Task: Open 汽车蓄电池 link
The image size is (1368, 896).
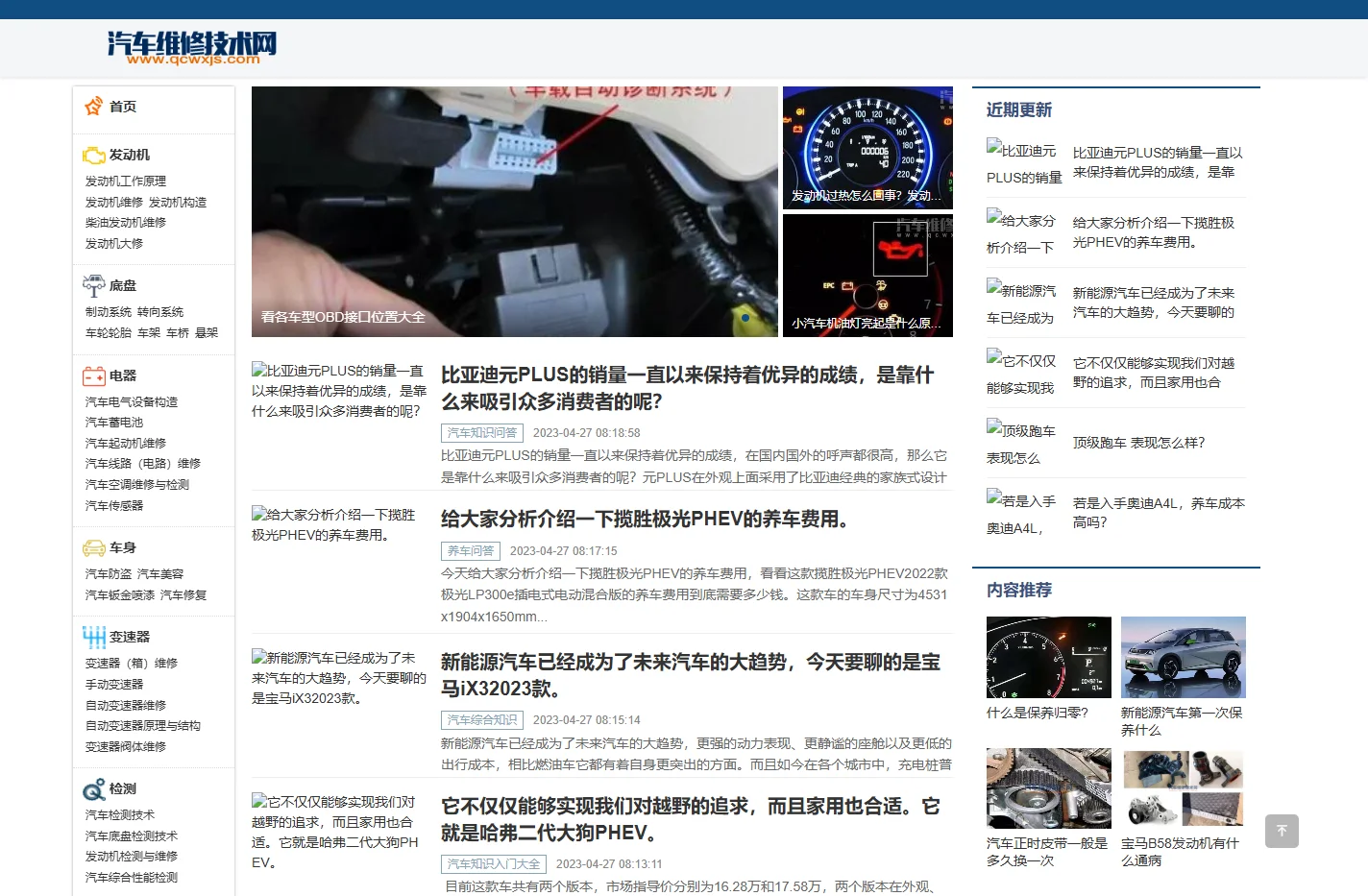Action: [114, 423]
